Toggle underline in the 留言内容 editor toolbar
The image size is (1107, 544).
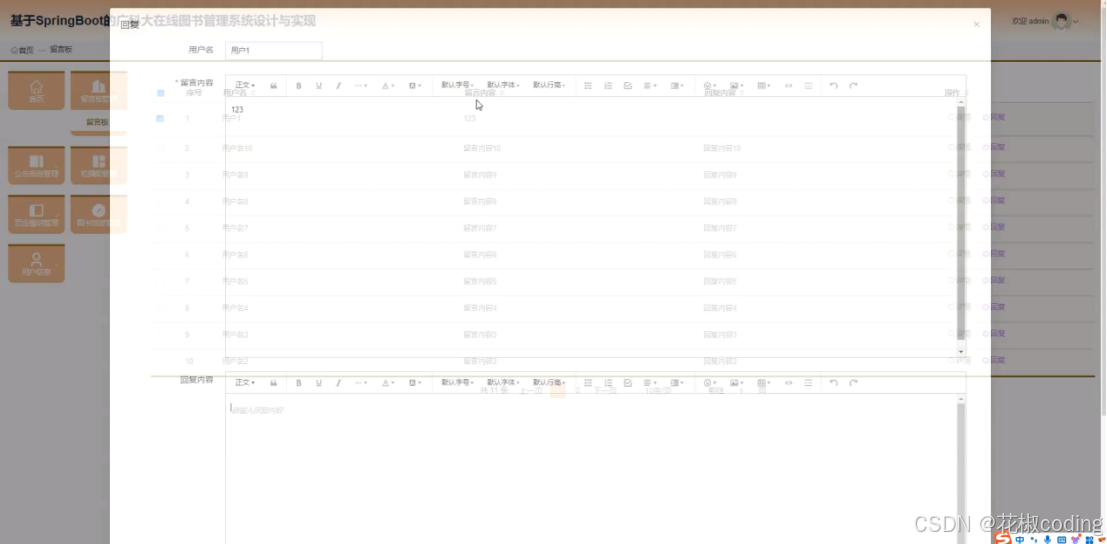(318, 85)
